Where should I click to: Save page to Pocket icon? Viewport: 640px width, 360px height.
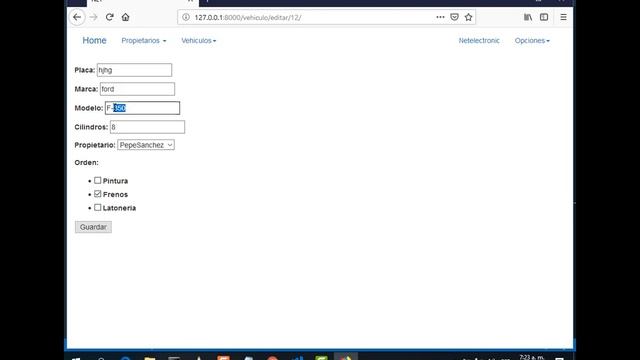click(x=454, y=17)
